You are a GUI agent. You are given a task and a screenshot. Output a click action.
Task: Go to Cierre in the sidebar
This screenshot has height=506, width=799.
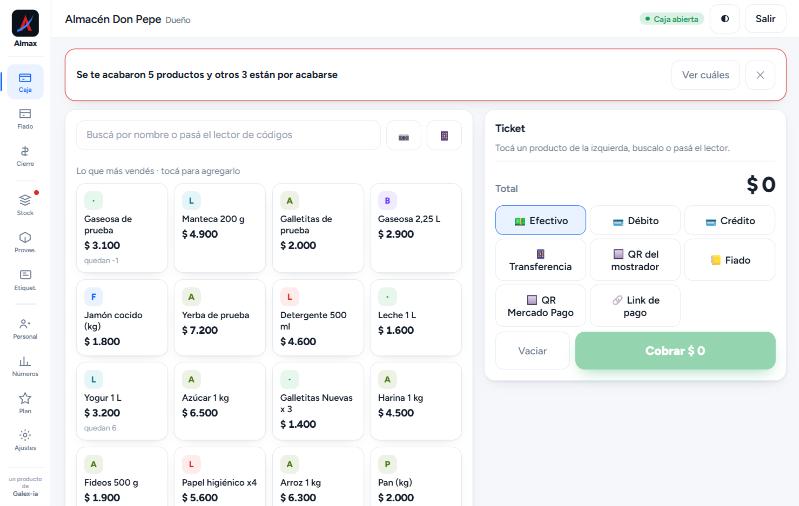tap(25, 156)
